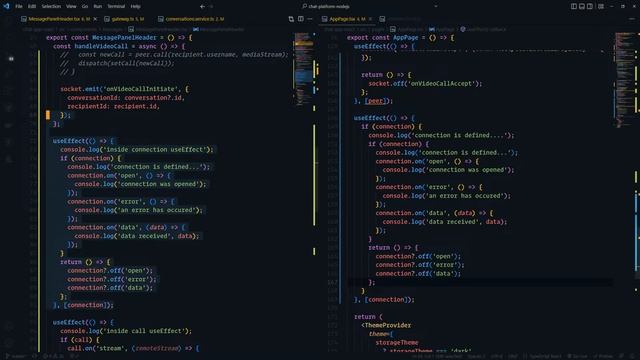Screen dimensions: 640x360
Task: Click the left editor minimap
Action: (303, 69)
